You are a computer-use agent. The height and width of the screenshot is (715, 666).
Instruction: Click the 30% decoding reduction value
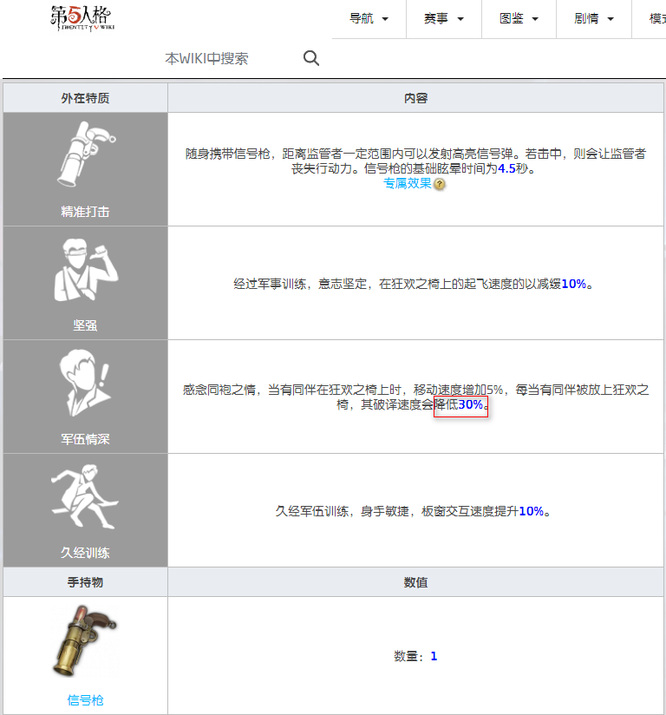point(470,404)
